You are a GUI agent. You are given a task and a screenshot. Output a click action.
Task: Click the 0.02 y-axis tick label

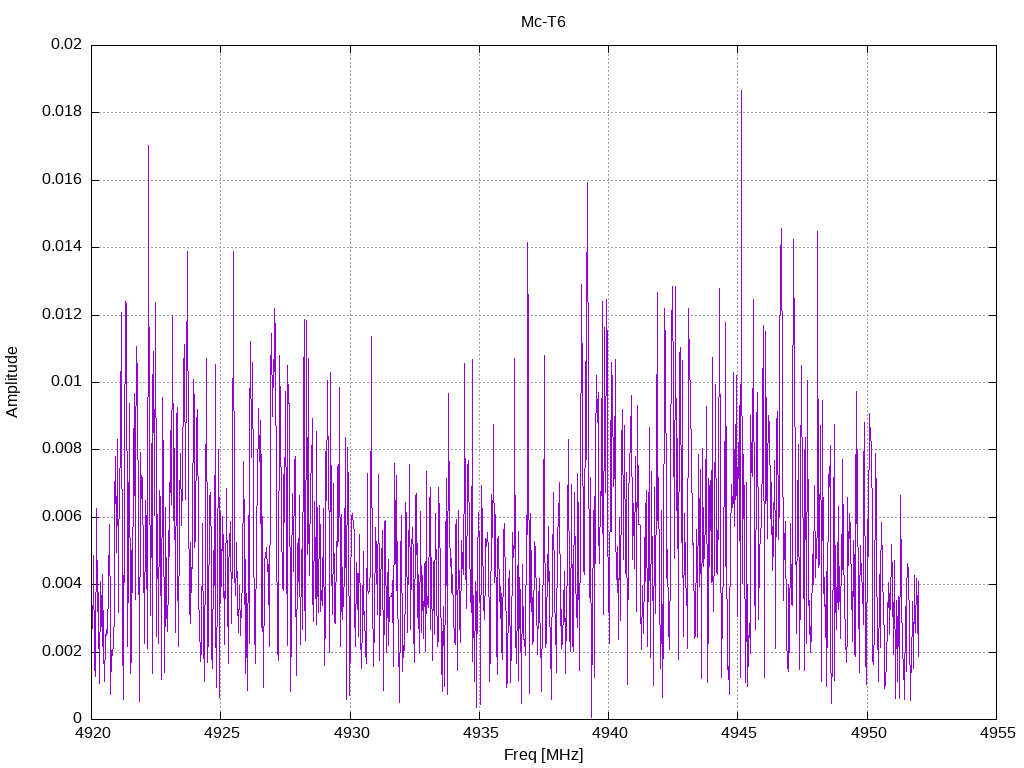click(67, 44)
